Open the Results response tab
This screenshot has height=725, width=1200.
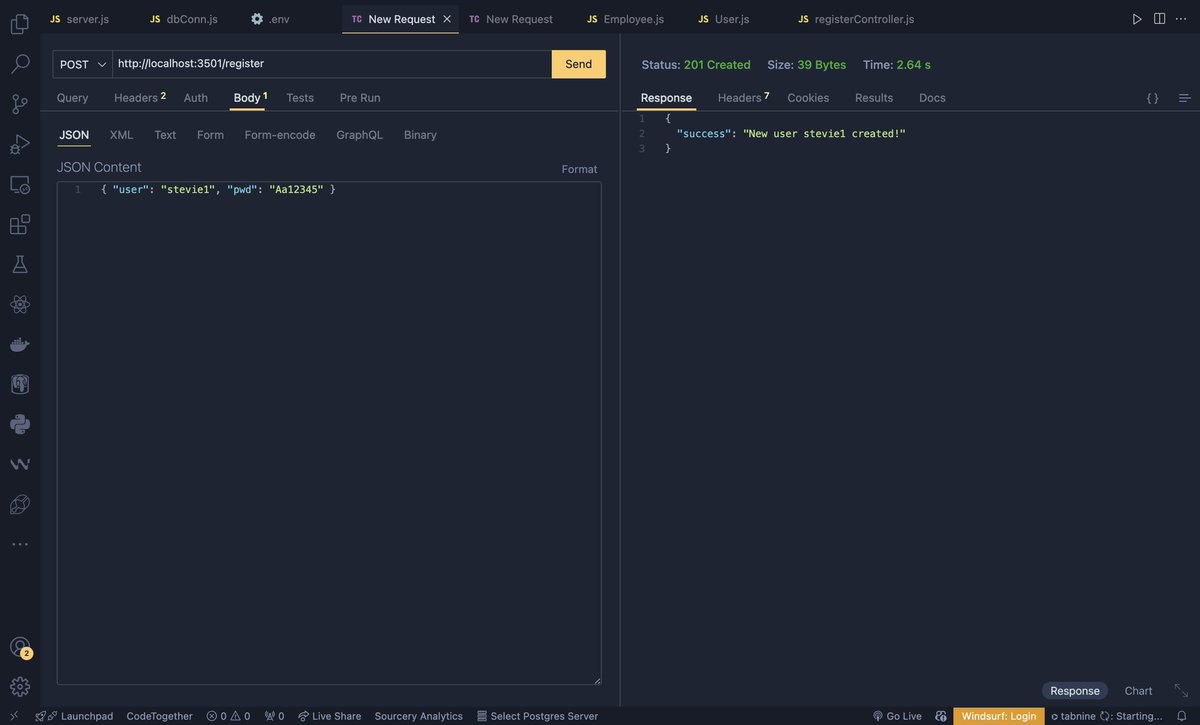point(874,98)
